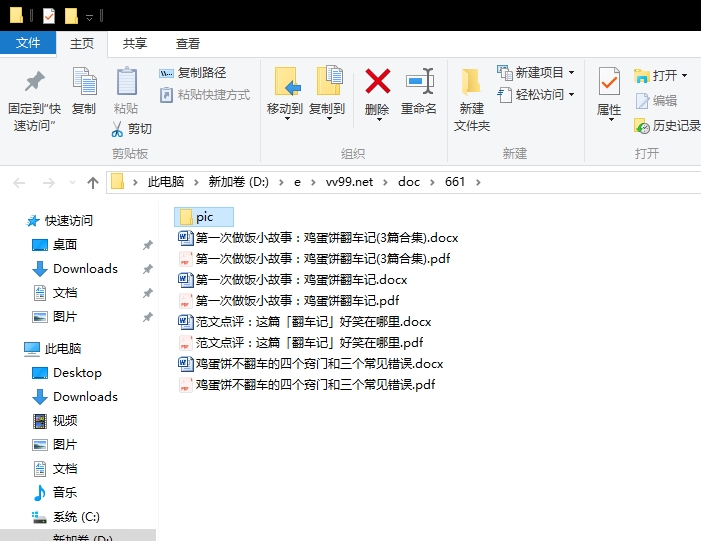Switch to View (查看) tab
This screenshot has height=541, width=701.
[187, 44]
